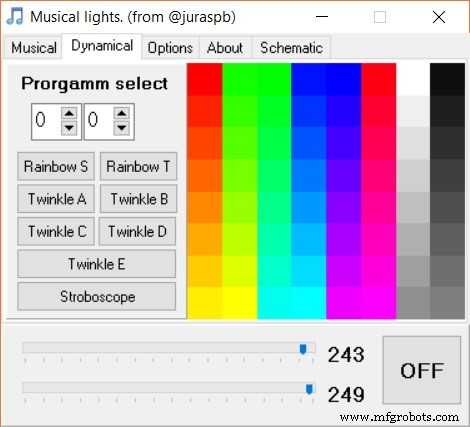Viewport: 470px width, 427px height.
Task: Pick the pure white color swatch
Action: [x=413, y=79]
